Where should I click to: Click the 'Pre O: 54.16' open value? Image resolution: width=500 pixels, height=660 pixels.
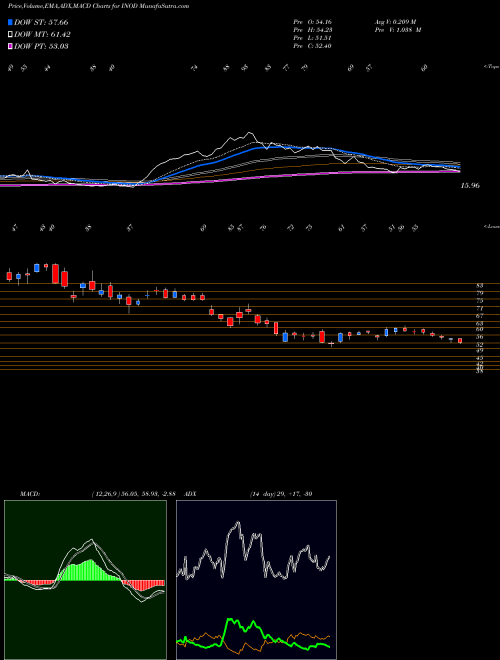coord(313,22)
